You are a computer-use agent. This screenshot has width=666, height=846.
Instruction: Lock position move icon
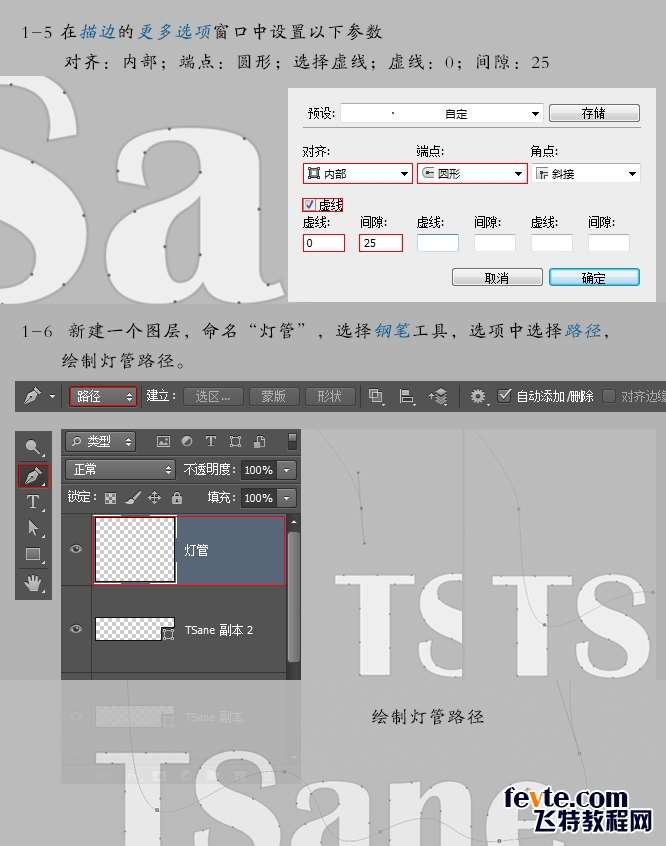[154, 497]
